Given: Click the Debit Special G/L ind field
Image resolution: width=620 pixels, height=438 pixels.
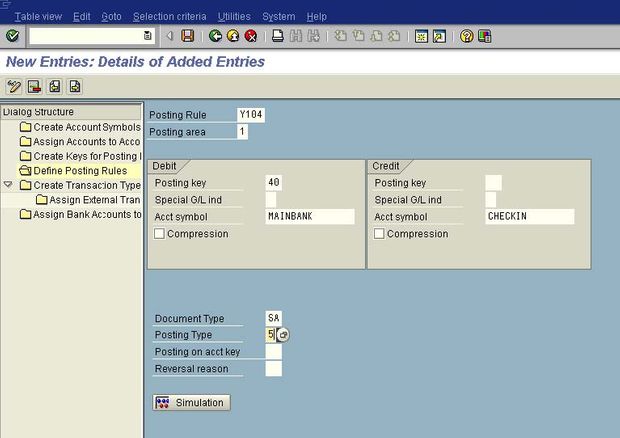Looking at the screenshot, I should pos(271,200).
